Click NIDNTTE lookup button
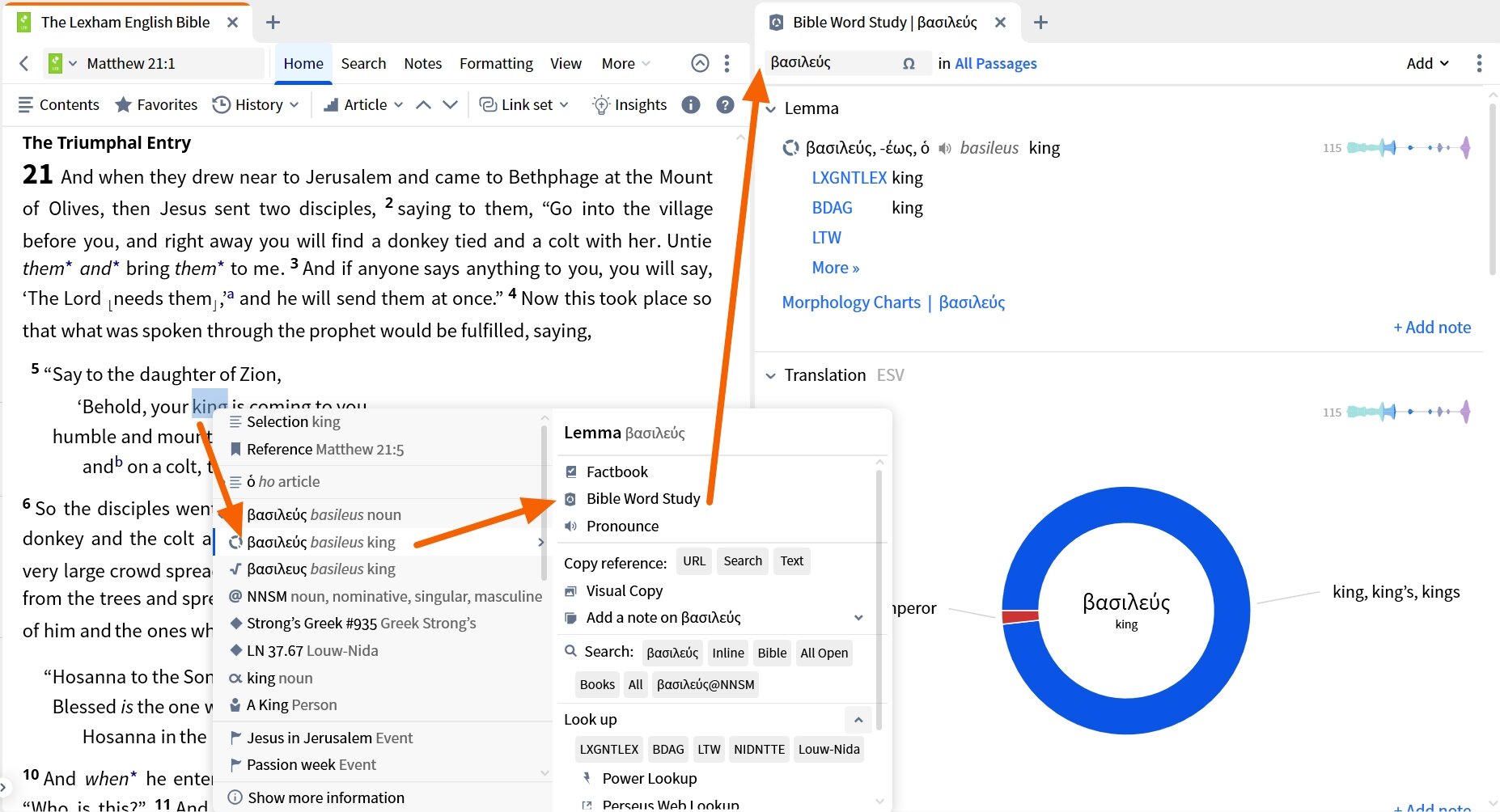The width and height of the screenshot is (1500, 812). tap(759, 749)
